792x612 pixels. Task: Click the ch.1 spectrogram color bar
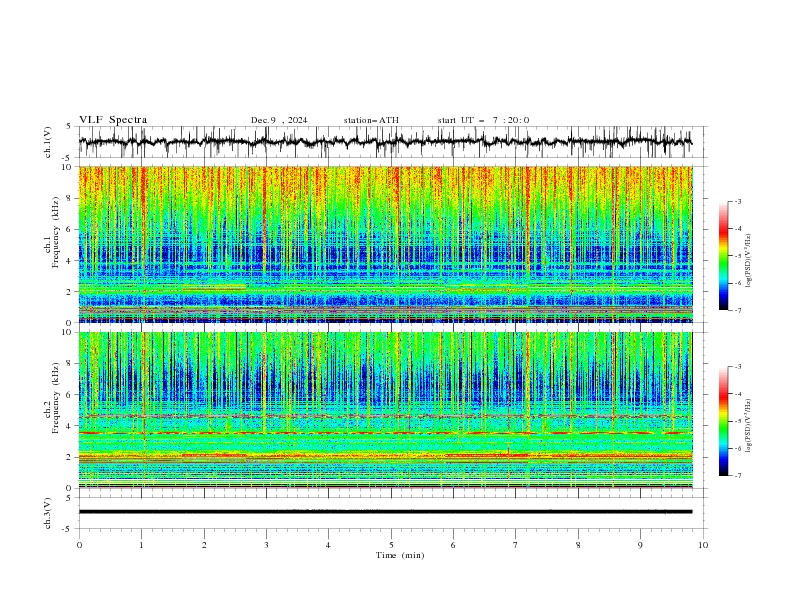(x=723, y=256)
